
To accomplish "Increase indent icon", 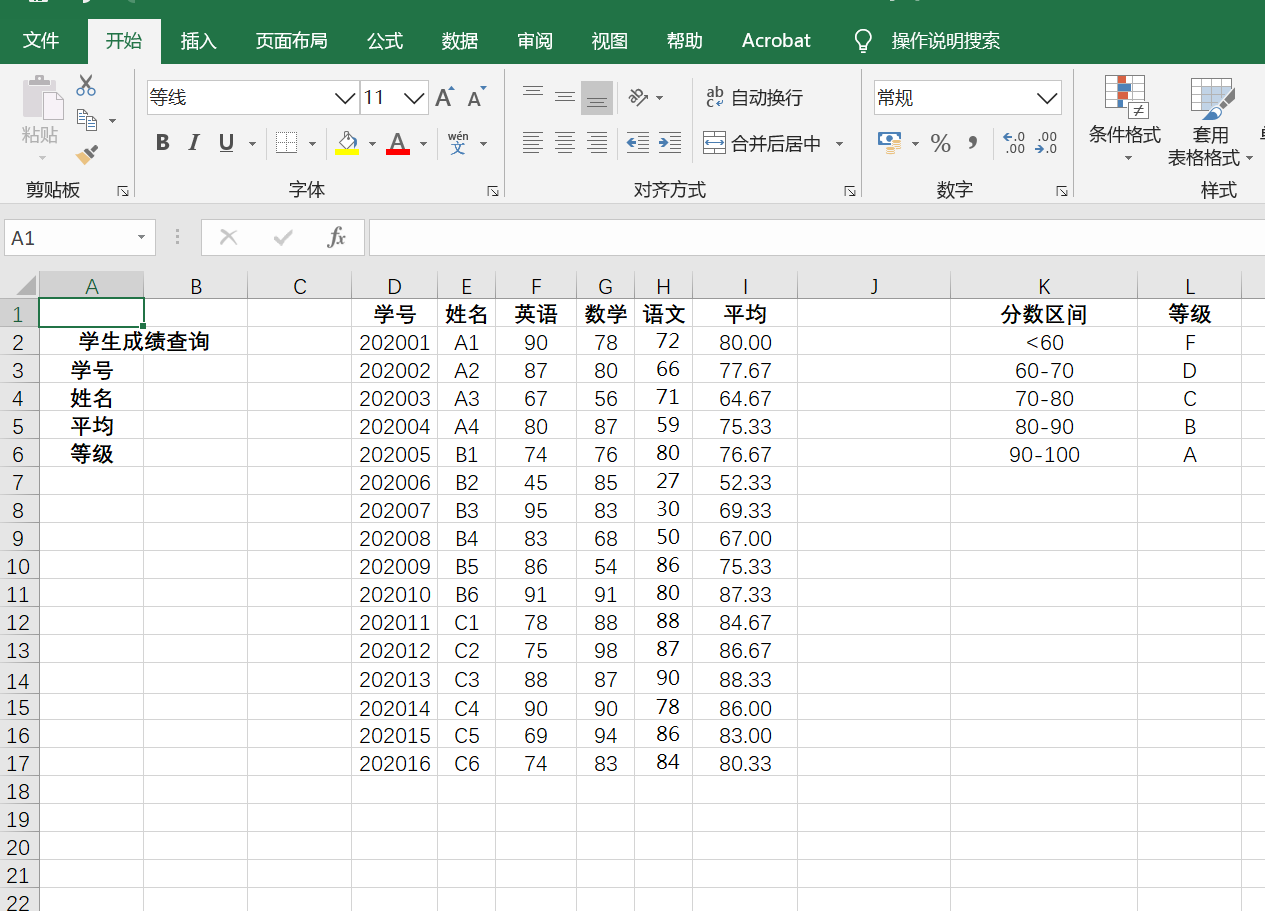I will (x=670, y=143).
